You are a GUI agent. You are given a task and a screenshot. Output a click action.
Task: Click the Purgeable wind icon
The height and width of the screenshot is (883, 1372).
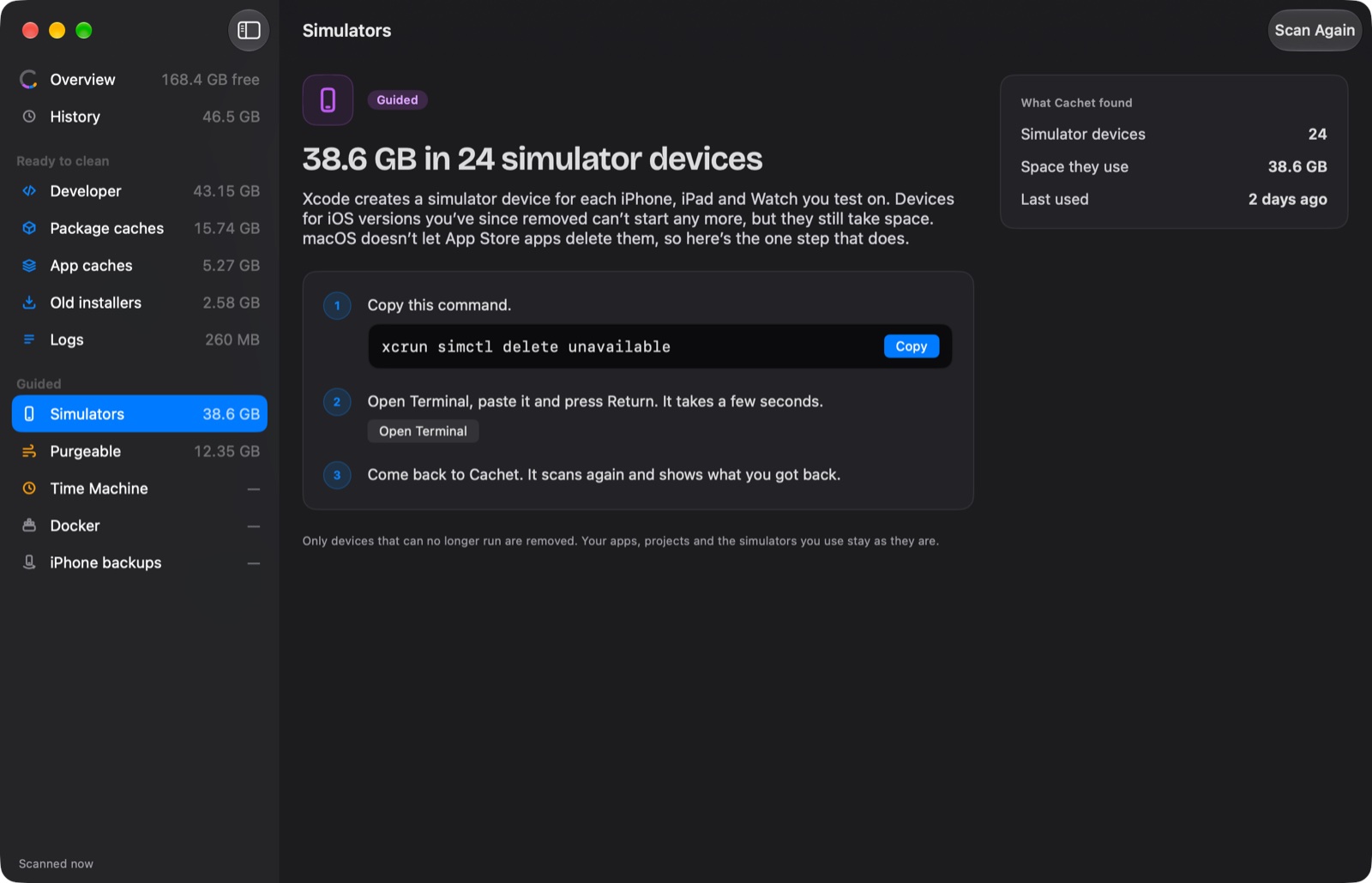click(29, 451)
